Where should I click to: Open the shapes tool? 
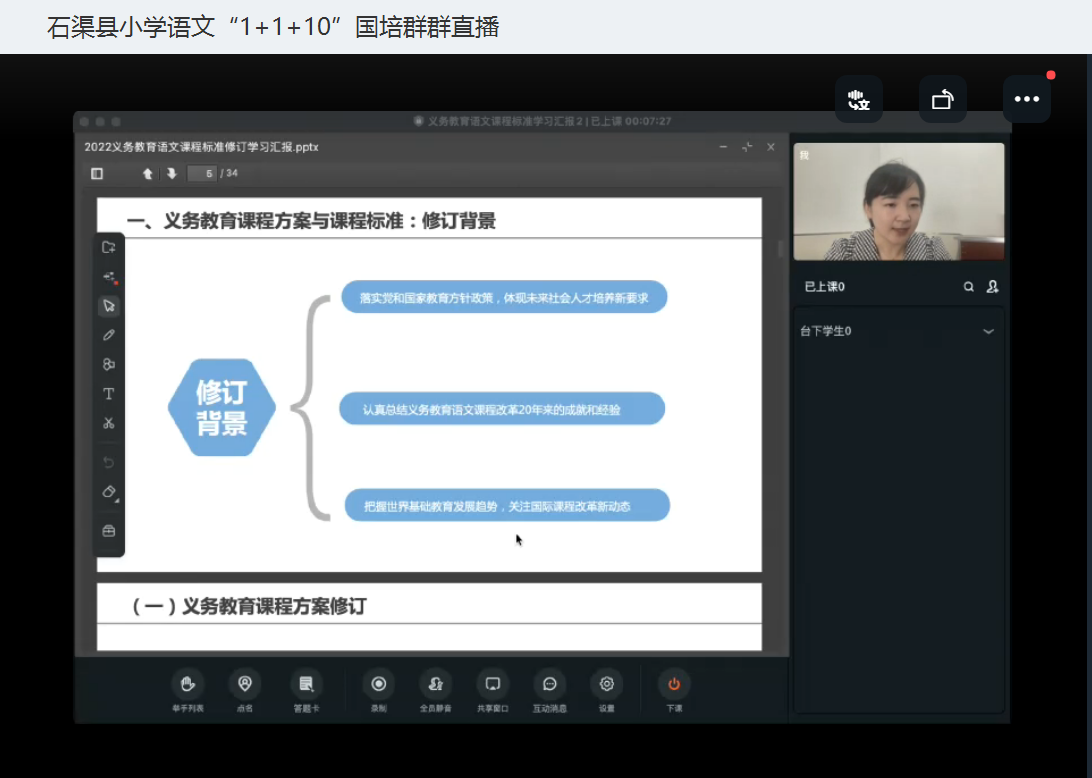click(109, 364)
